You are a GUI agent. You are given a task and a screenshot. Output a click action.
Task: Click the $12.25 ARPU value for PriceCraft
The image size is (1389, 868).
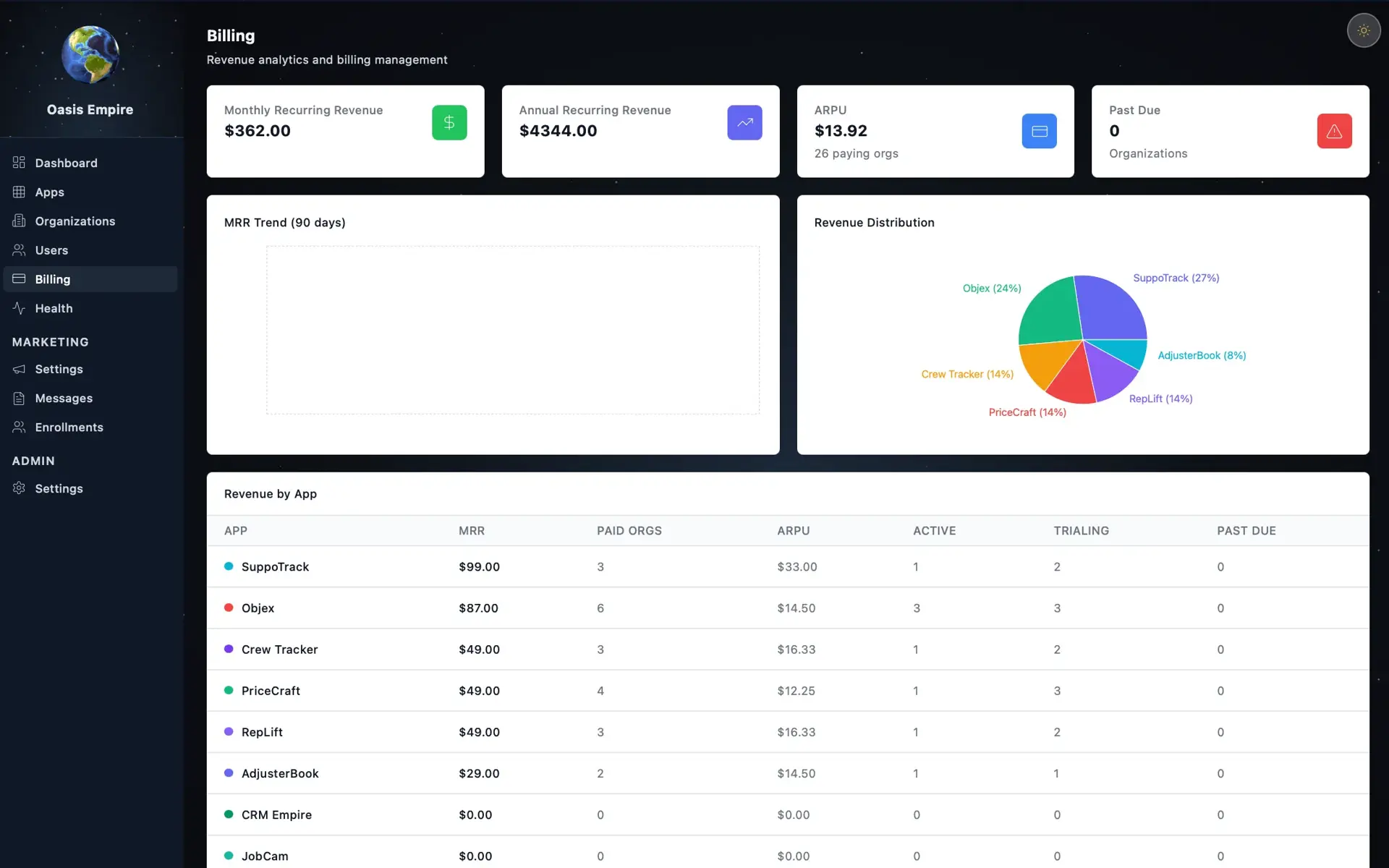[796, 691]
